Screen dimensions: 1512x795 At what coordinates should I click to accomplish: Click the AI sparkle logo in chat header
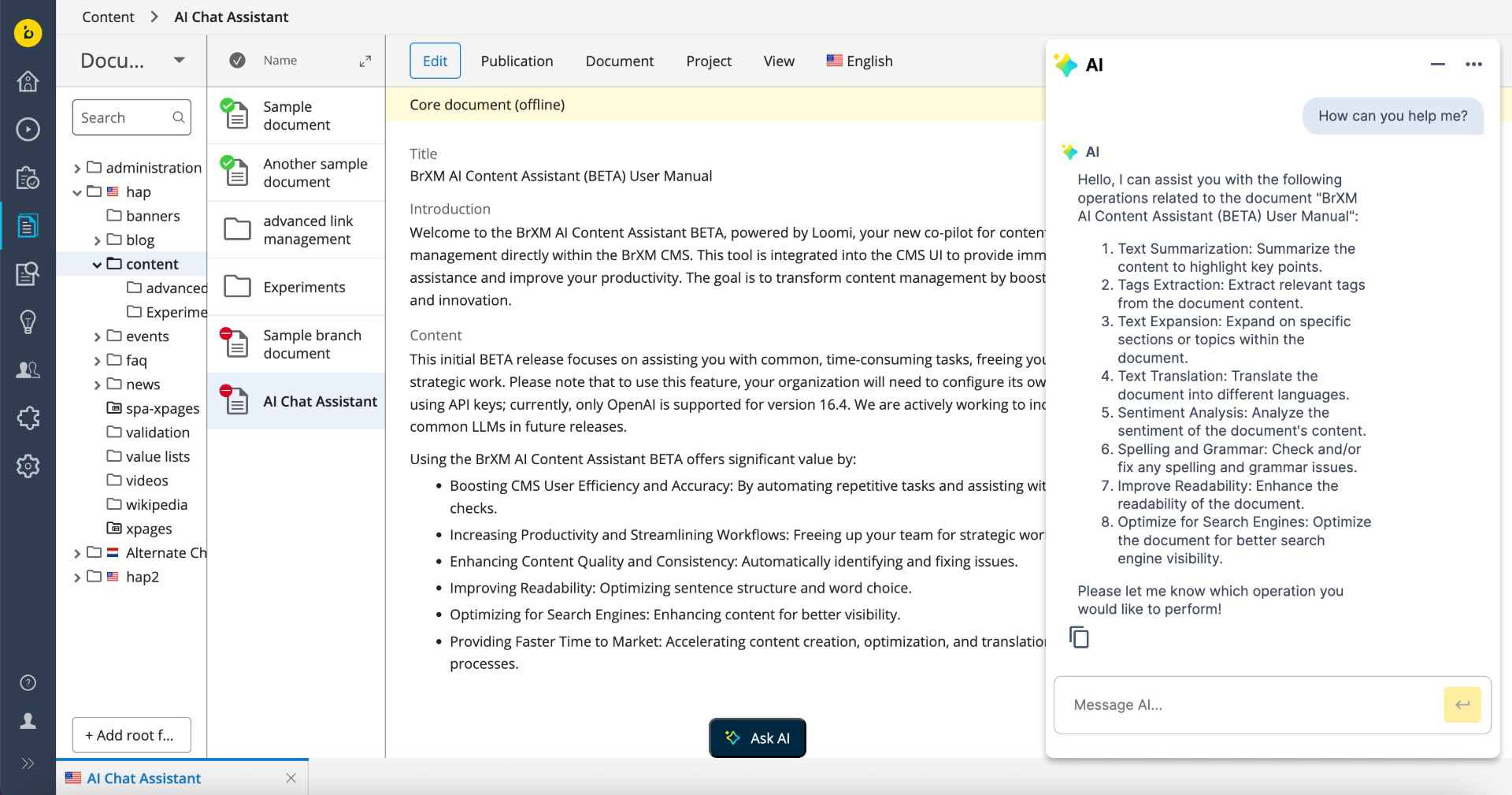(x=1066, y=65)
